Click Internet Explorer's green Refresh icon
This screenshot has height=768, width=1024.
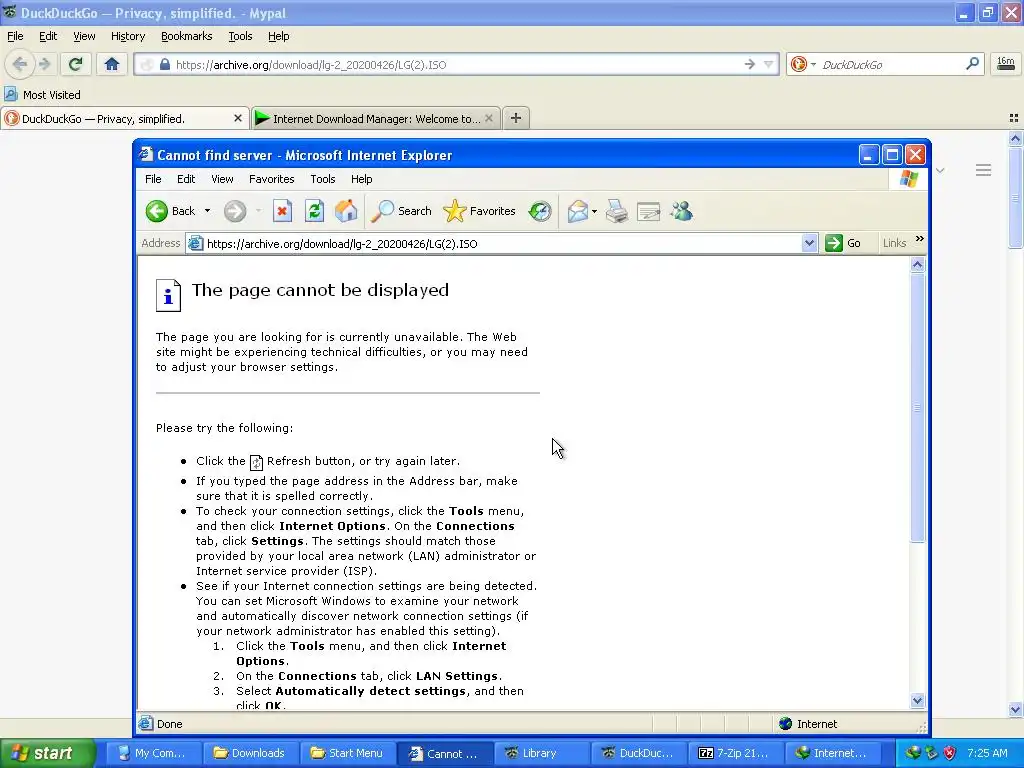tap(314, 211)
